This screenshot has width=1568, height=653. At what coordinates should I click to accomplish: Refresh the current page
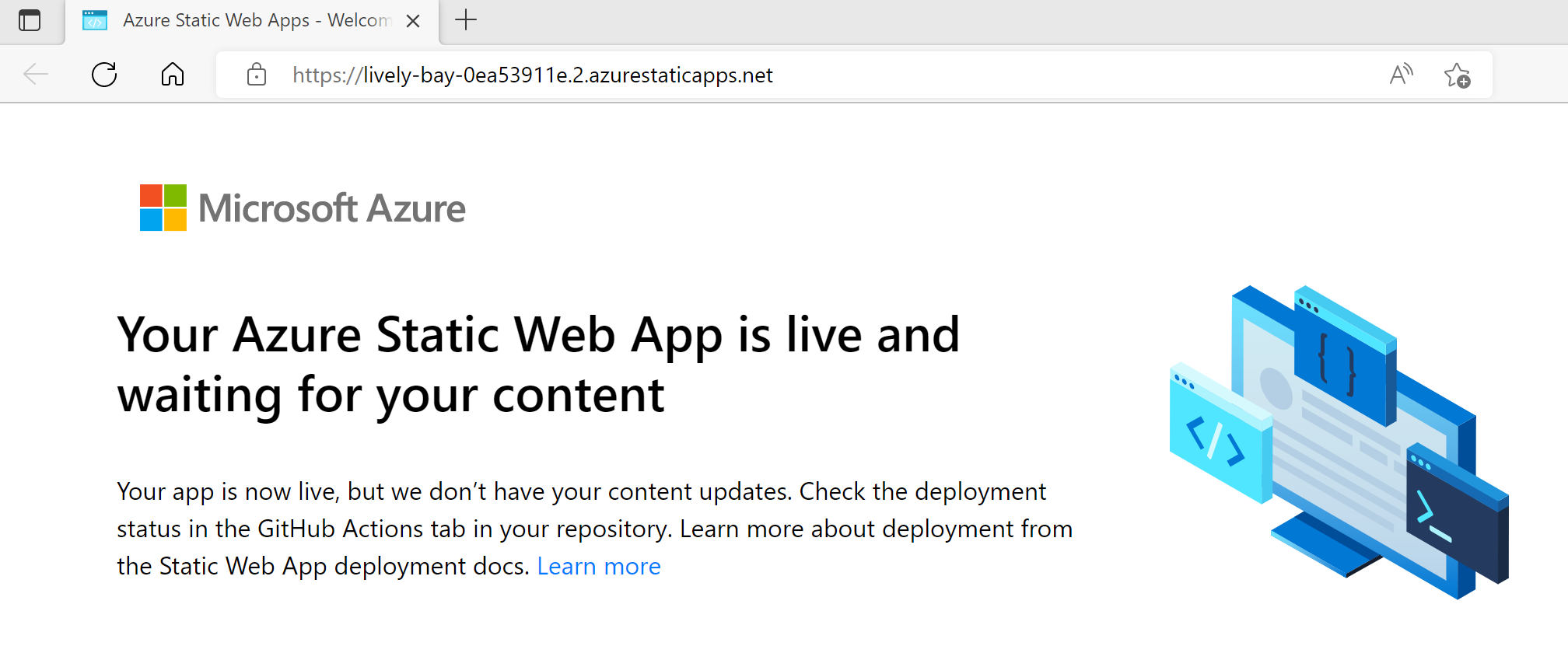(104, 75)
